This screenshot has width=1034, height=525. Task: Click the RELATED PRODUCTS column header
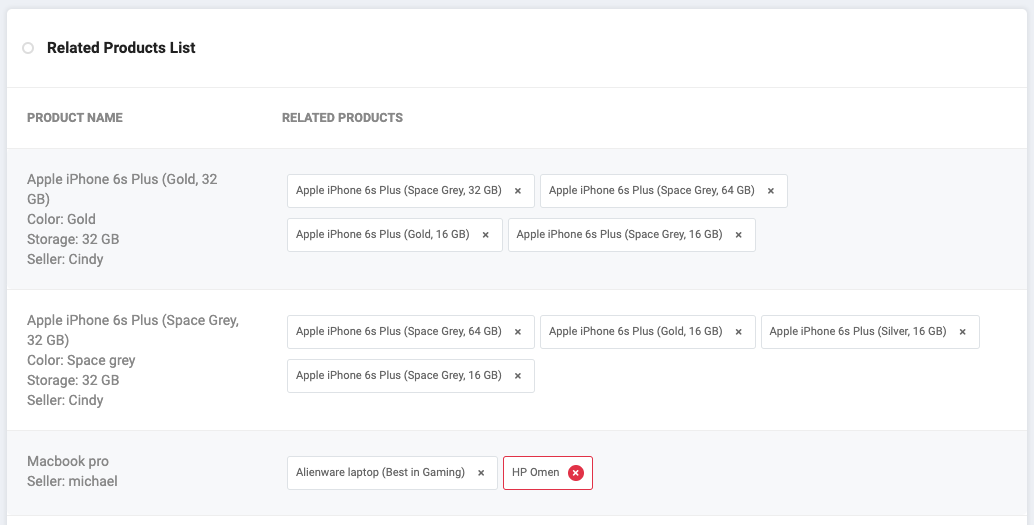tap(342, 118)
